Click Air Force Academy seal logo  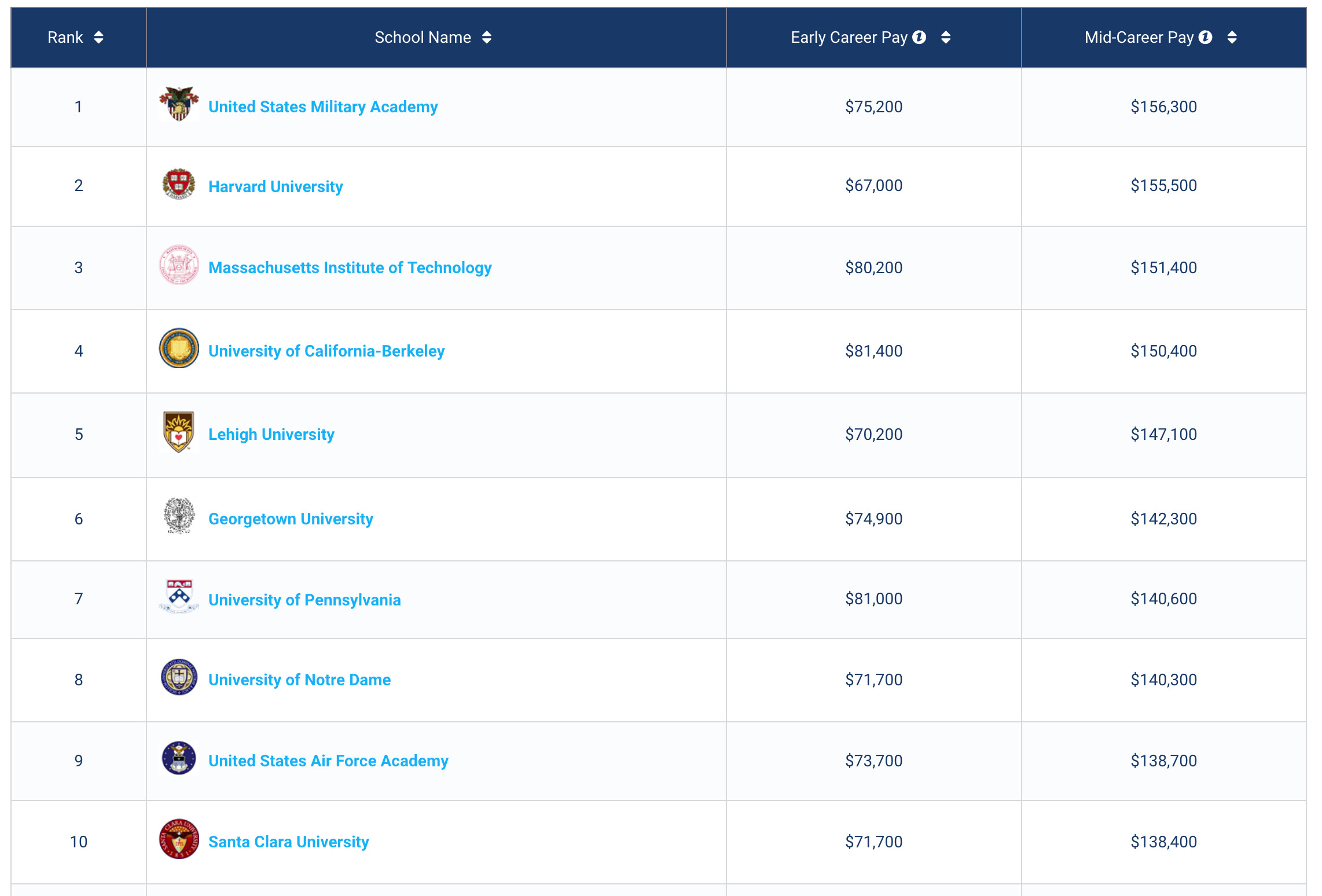179,758
